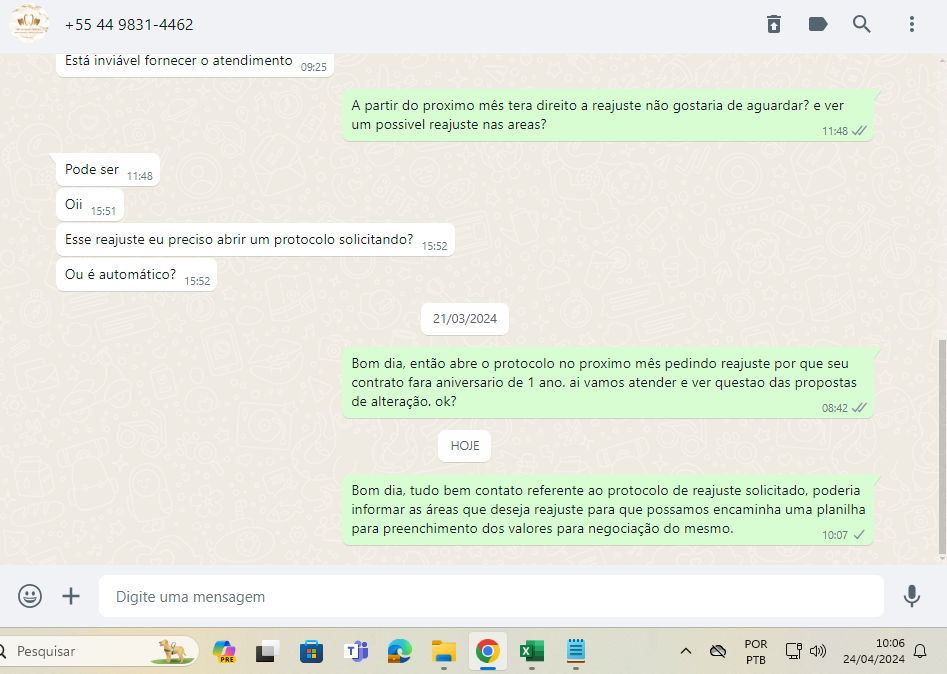Click the crossed-out cloud sync tray icon
The height and width of the screenshot is (674, 947).
click(x=718, y=651)
